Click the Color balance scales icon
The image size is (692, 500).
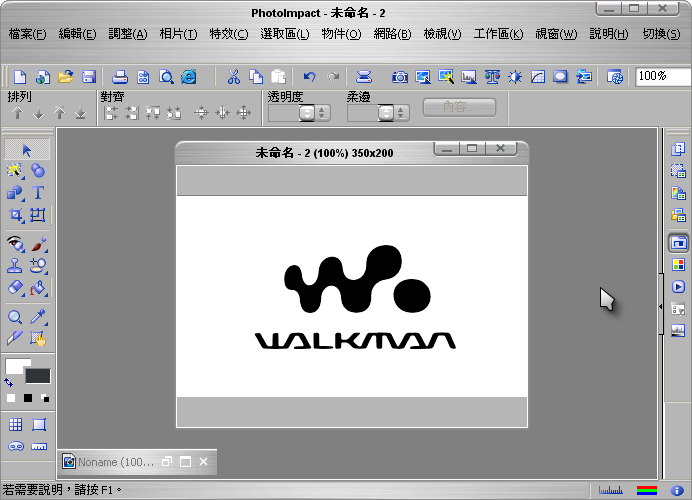(x=492, y=77)
